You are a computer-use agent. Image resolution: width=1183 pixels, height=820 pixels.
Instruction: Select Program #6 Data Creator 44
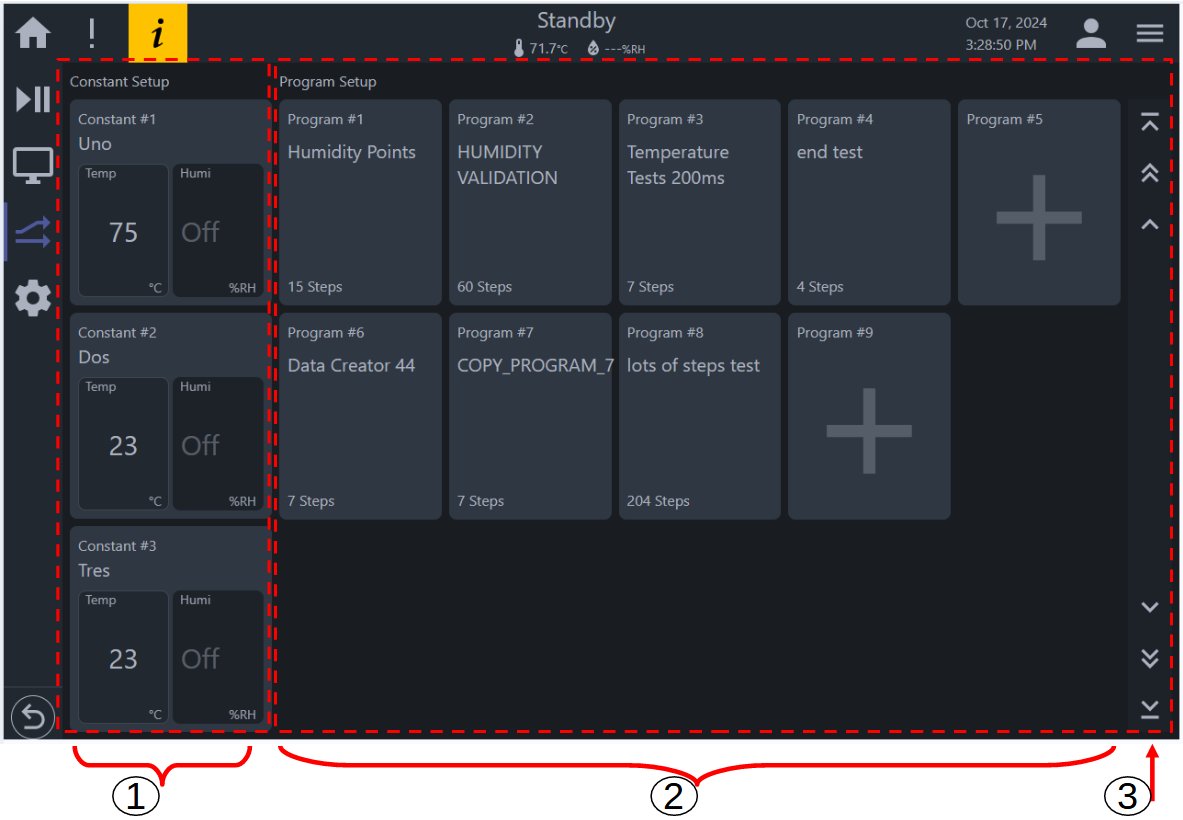coord(360,416)
